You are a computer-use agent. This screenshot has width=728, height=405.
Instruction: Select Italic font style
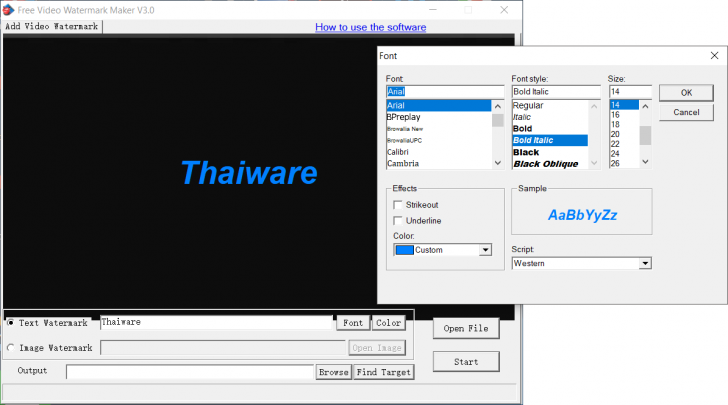550,117
